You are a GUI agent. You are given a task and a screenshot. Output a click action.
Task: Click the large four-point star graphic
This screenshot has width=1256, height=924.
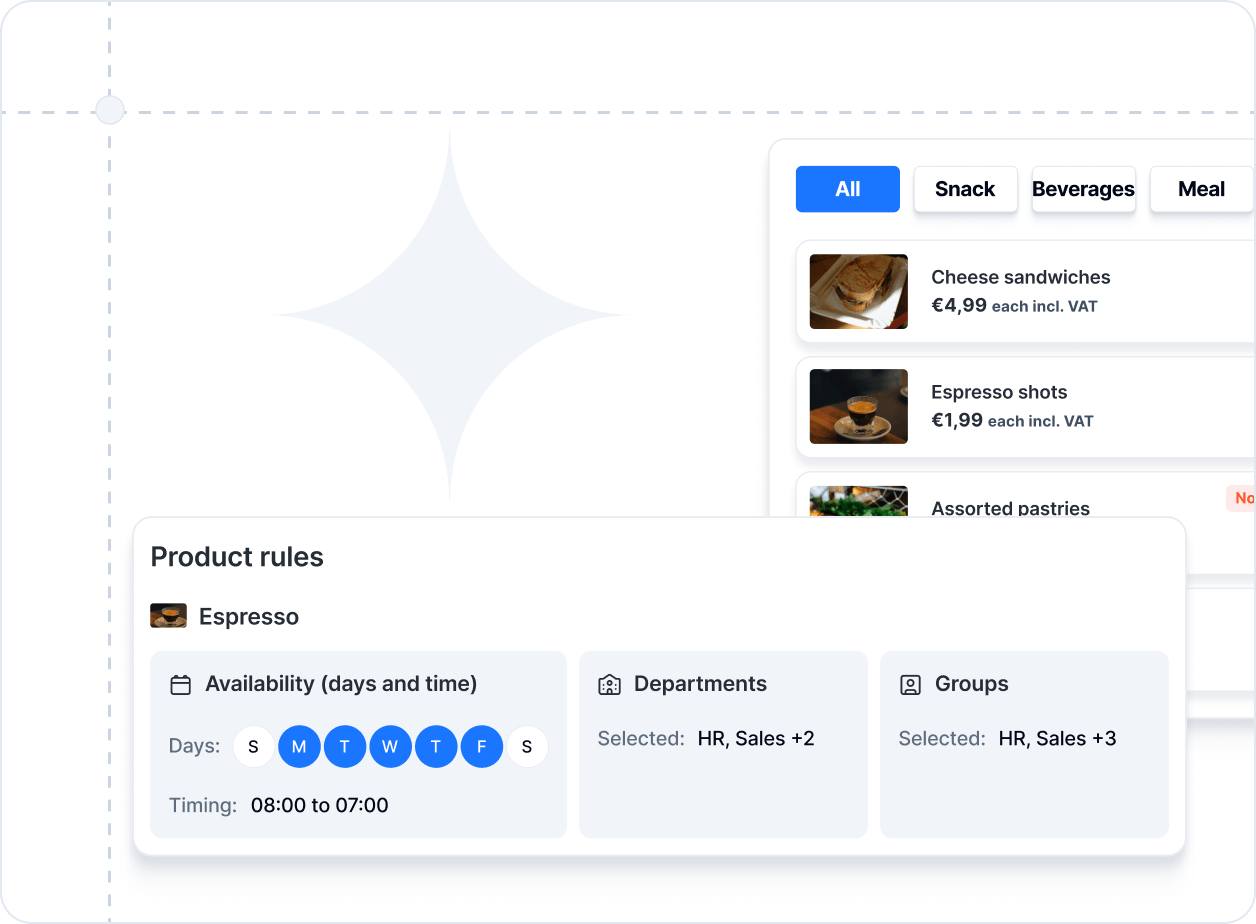[x=449, y=315]
